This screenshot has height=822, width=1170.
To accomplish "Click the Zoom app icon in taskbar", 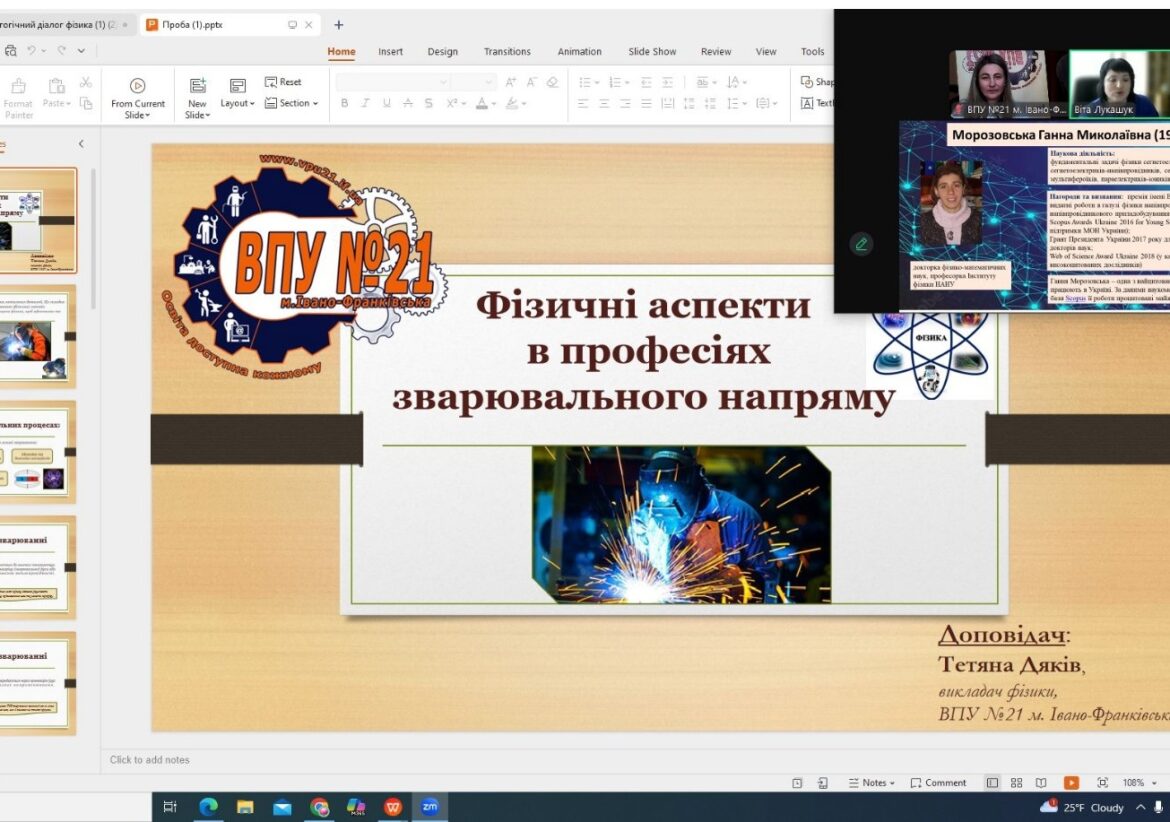I will pos(430,806).
